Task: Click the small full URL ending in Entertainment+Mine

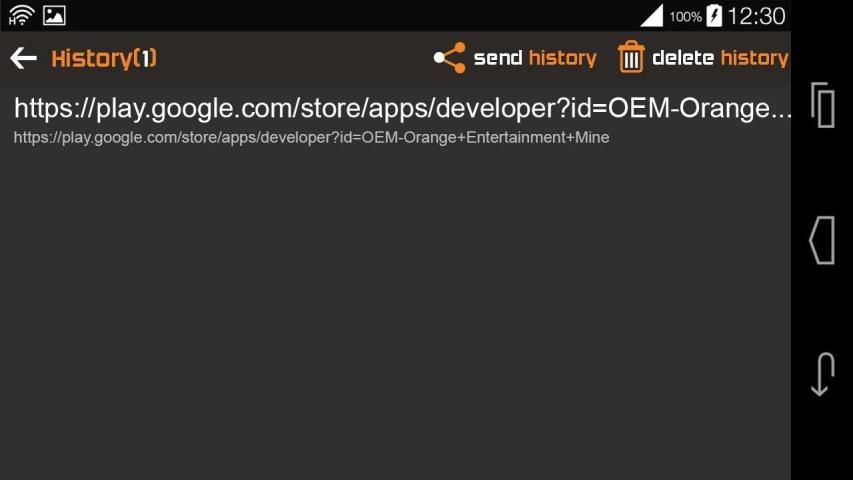Action: [x=311, y=137]
